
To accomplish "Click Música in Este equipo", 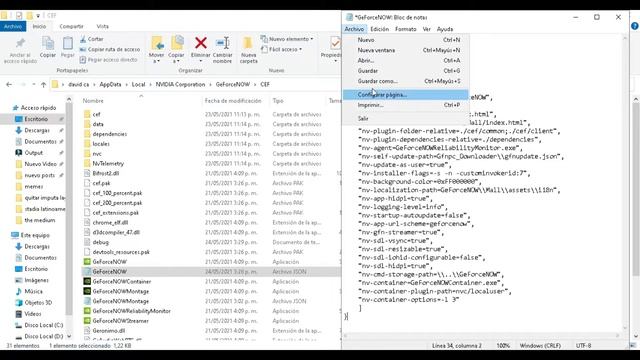I will click(x=33, y=291).
